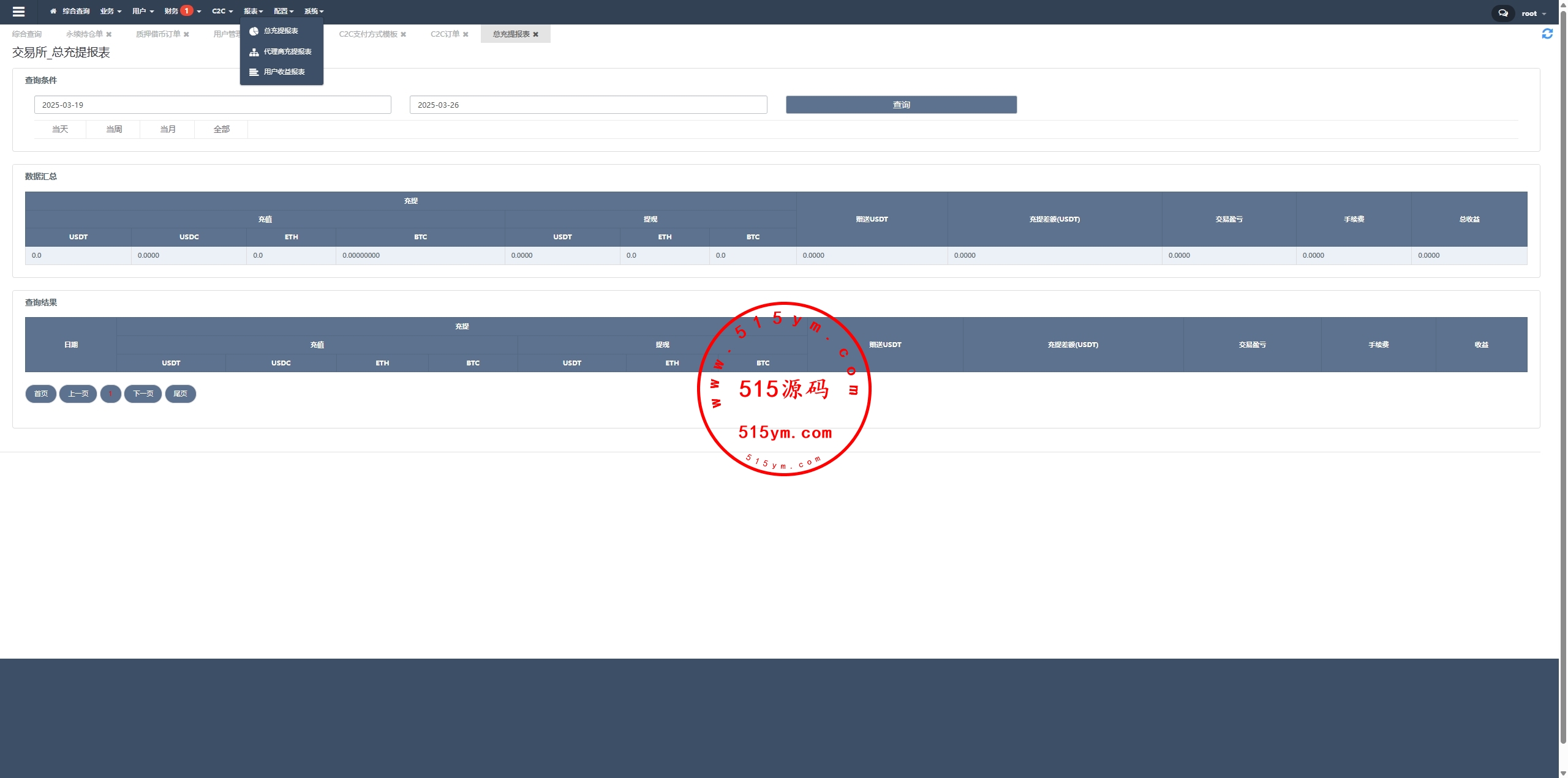Close the C2C订单 tab with its X
Image resolution: width=1568 pixels, height=778 pixels.
pos(466,34)
